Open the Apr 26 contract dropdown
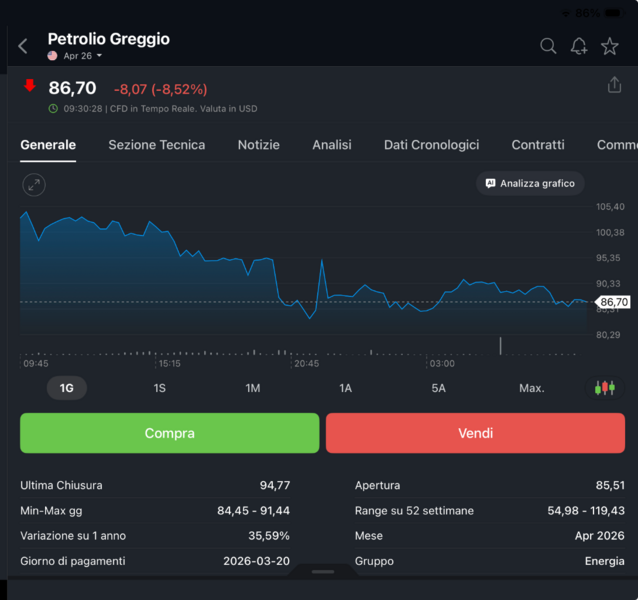The width and height of the screenshot is (638, 600). pos(78,56)
